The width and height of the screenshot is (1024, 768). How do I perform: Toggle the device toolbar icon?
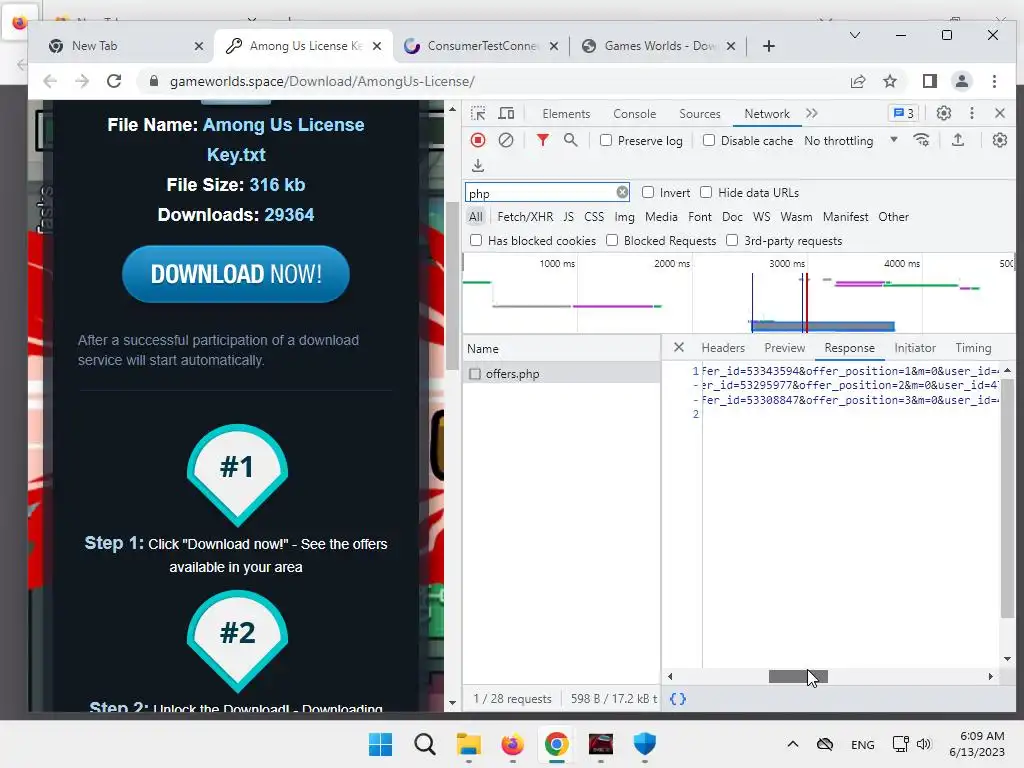pos(506,114)
